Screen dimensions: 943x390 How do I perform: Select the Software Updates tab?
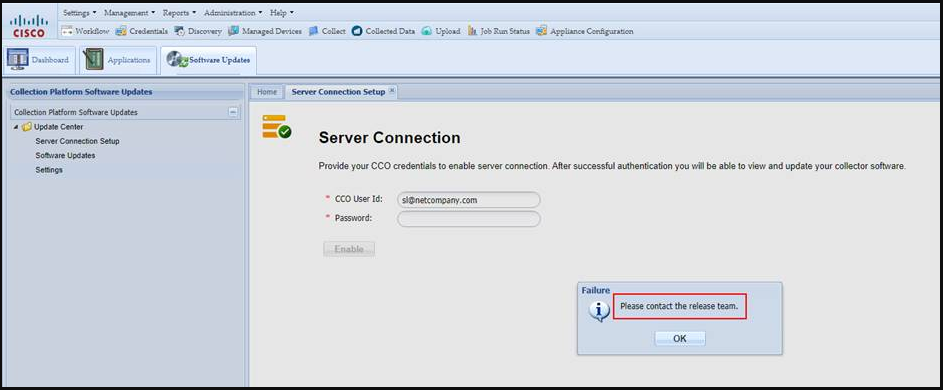[x=208, y=60]
